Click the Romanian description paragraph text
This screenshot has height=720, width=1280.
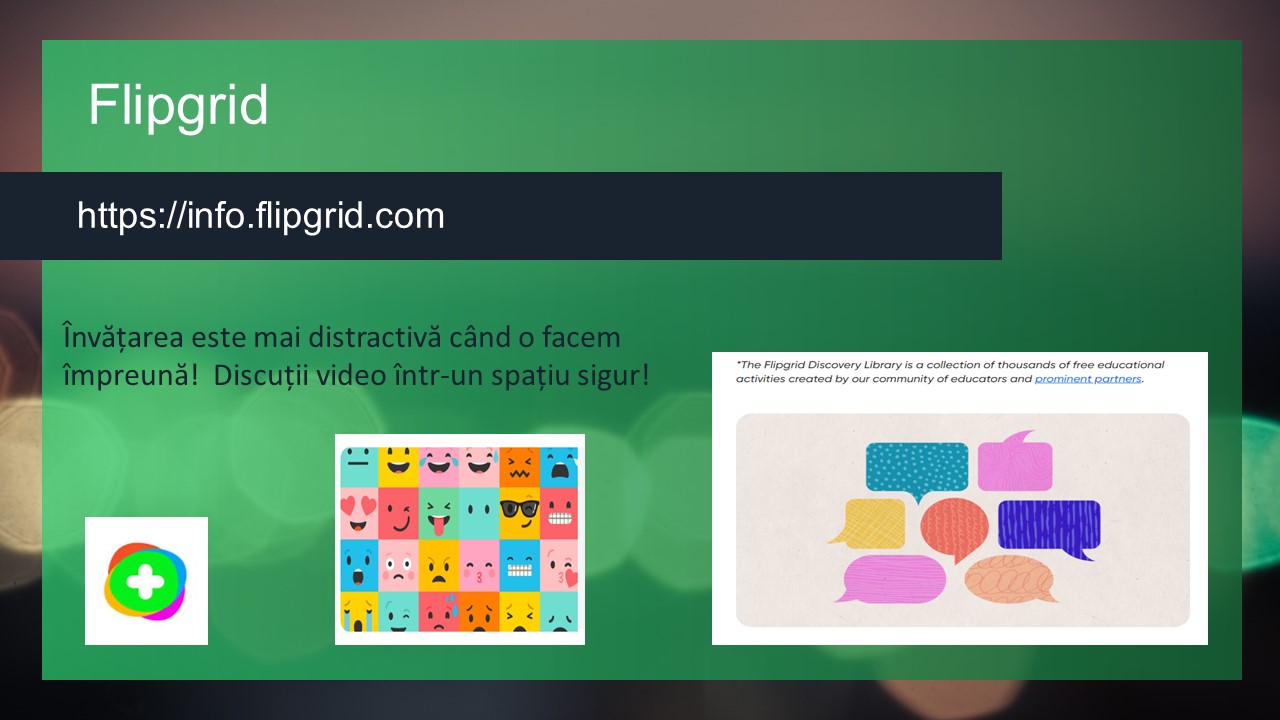click(356, 356)
